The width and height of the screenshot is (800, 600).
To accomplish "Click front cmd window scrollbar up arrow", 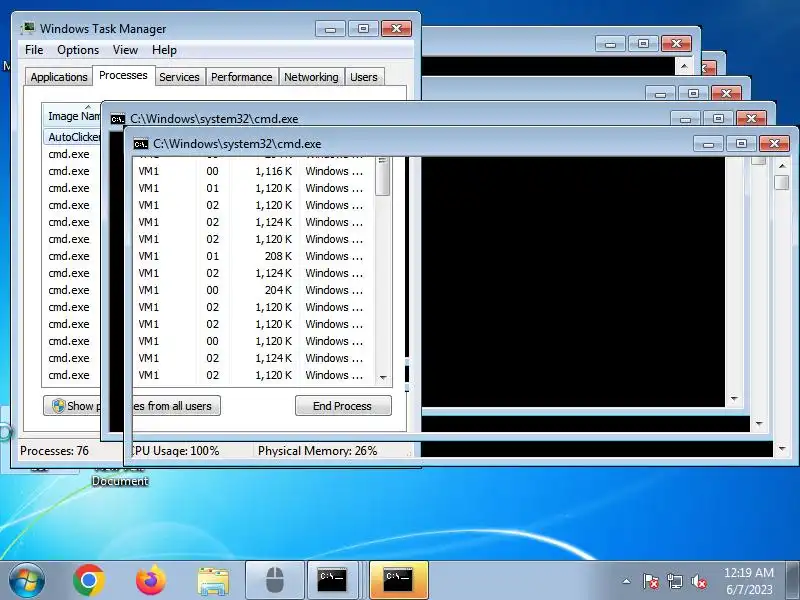I will coord(782,166).
